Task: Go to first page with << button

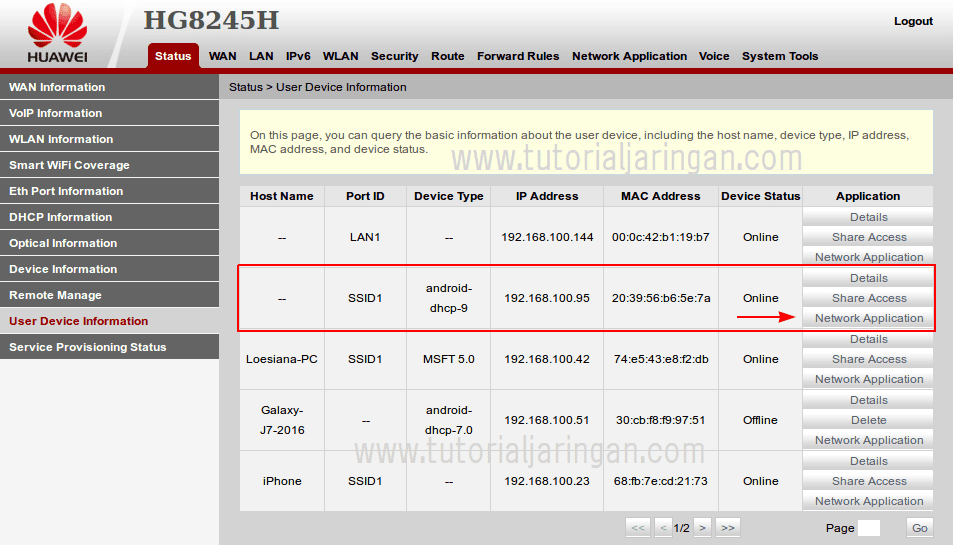Action: (638, 527)
